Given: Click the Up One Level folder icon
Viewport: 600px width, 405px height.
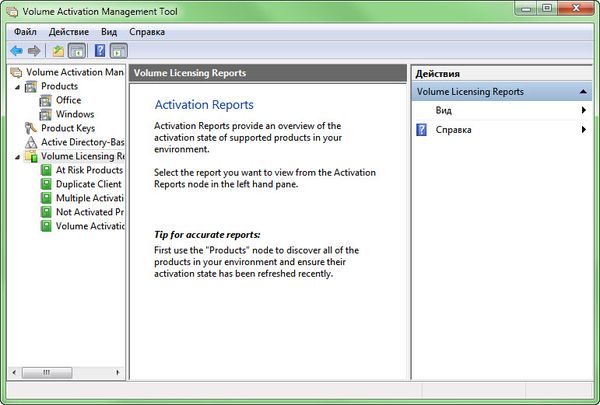Looking at the screenshot, I should (x=59, y=50).
